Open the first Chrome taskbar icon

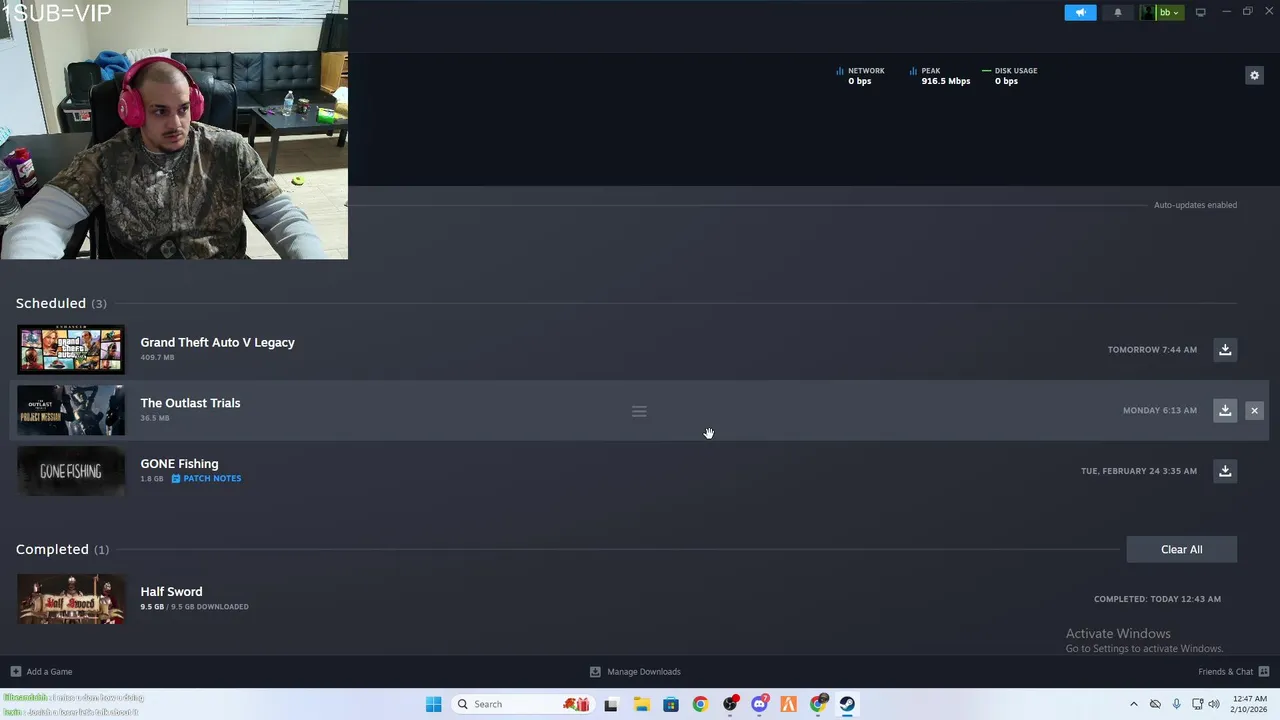700,704
